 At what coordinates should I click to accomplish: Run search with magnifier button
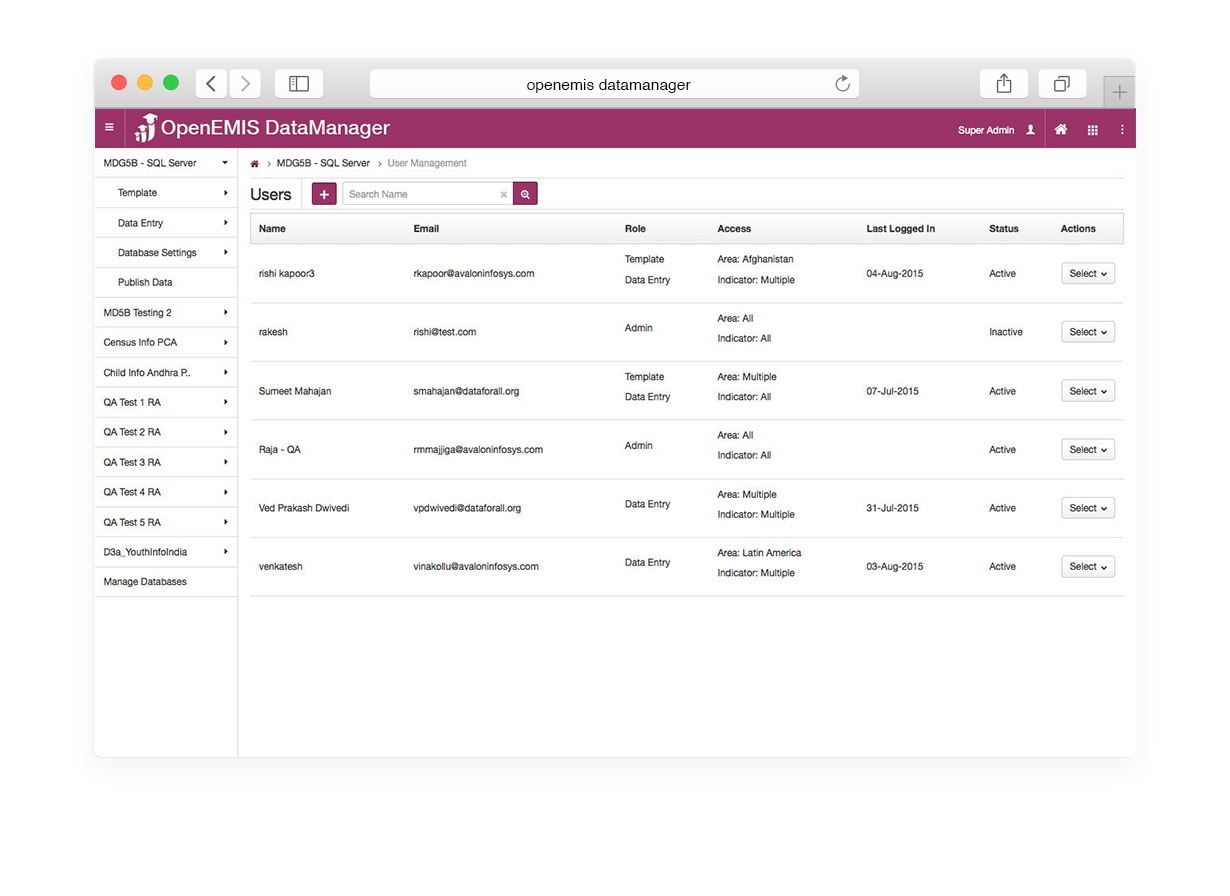tap(525, 194)
